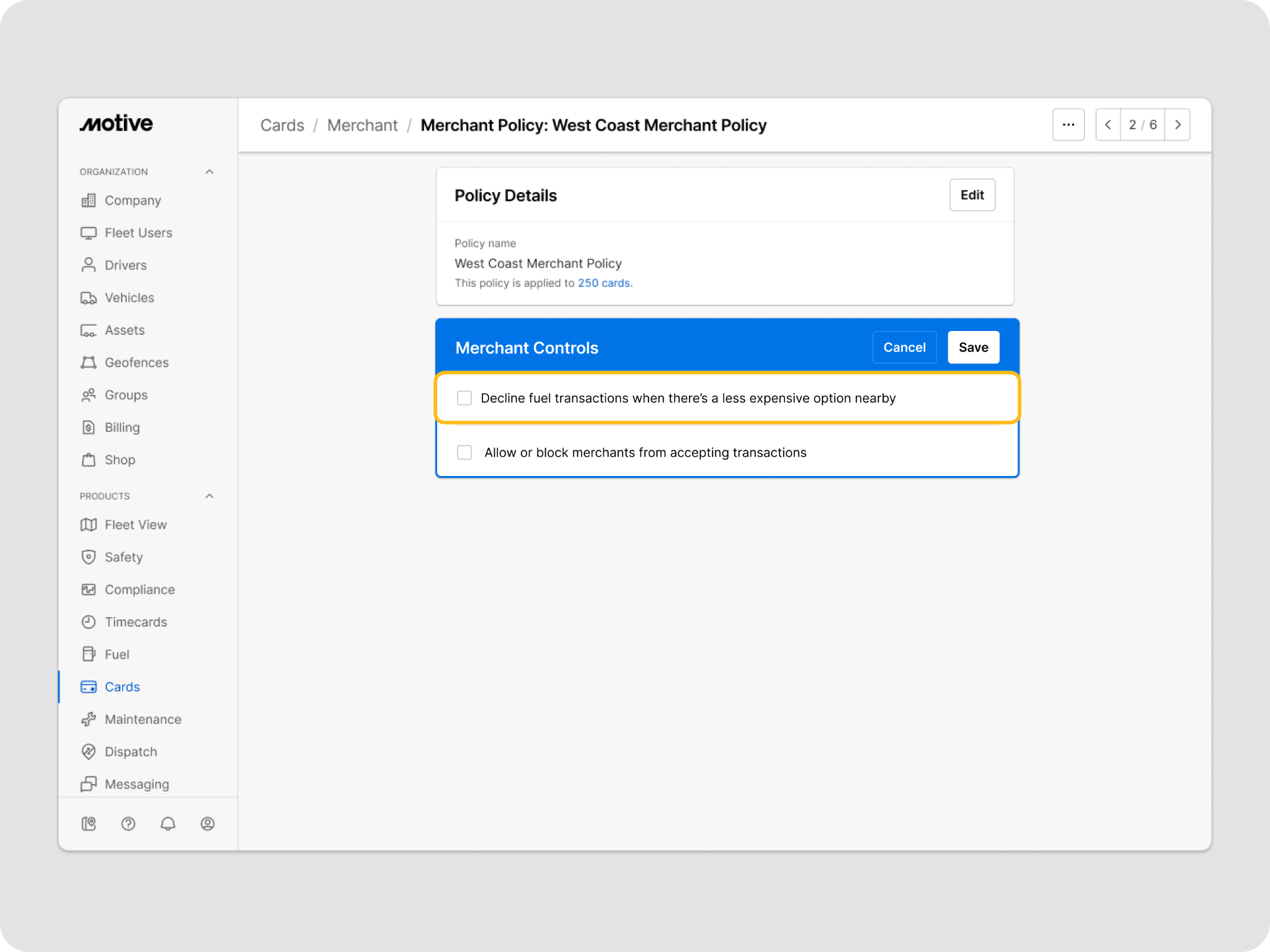Click the Safety shield icon
This screenshot has height=952, width=1270.
pos(89,557)
